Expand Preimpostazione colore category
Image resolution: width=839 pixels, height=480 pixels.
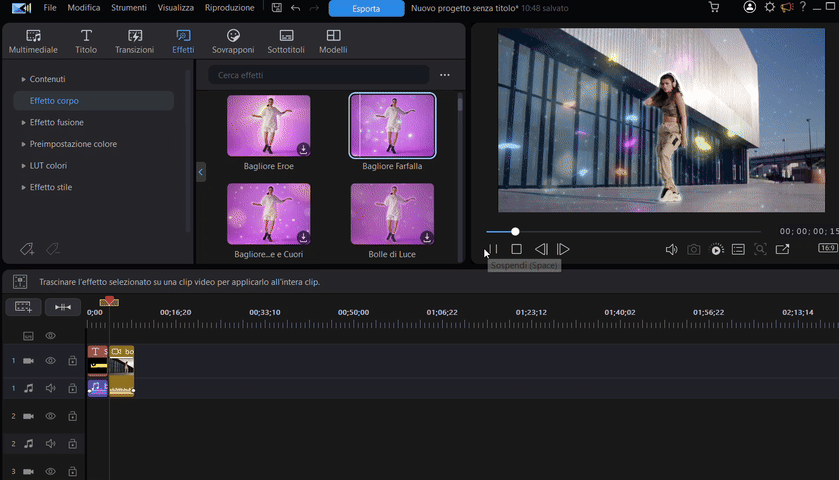tap(24, 144)
